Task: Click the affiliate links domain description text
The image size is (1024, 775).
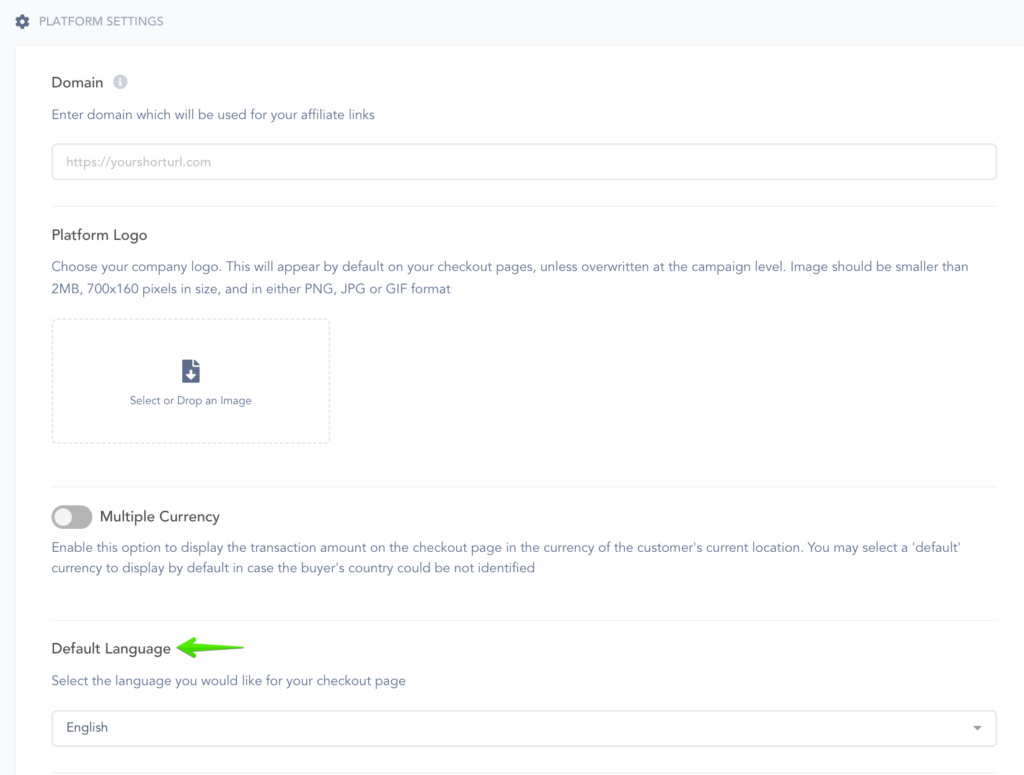Action: pyautogui.click(x=213, y=115)
